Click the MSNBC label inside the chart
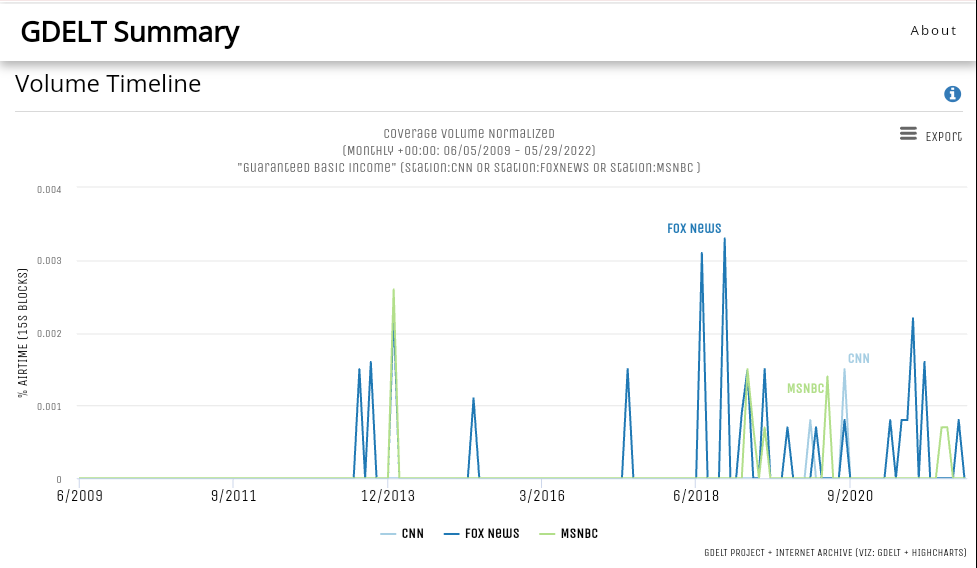977x568 pixels. [805, 389]
